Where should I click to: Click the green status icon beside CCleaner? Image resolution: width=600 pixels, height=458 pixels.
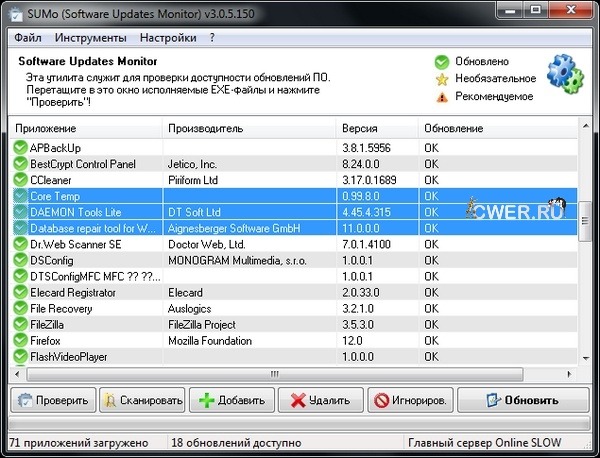pyautogui.click(x=20, y=180)
